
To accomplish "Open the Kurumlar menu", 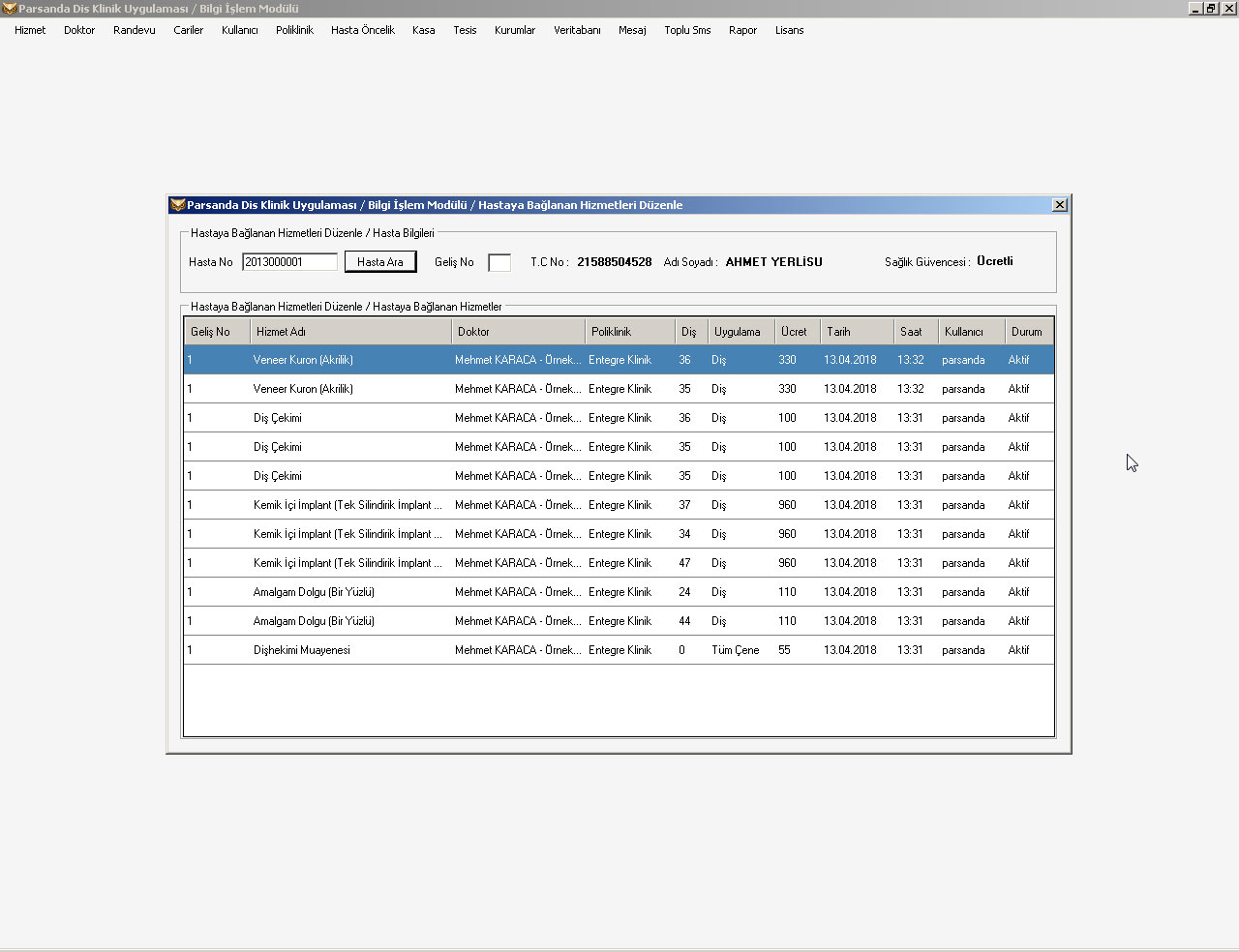I will coord(515,30).
